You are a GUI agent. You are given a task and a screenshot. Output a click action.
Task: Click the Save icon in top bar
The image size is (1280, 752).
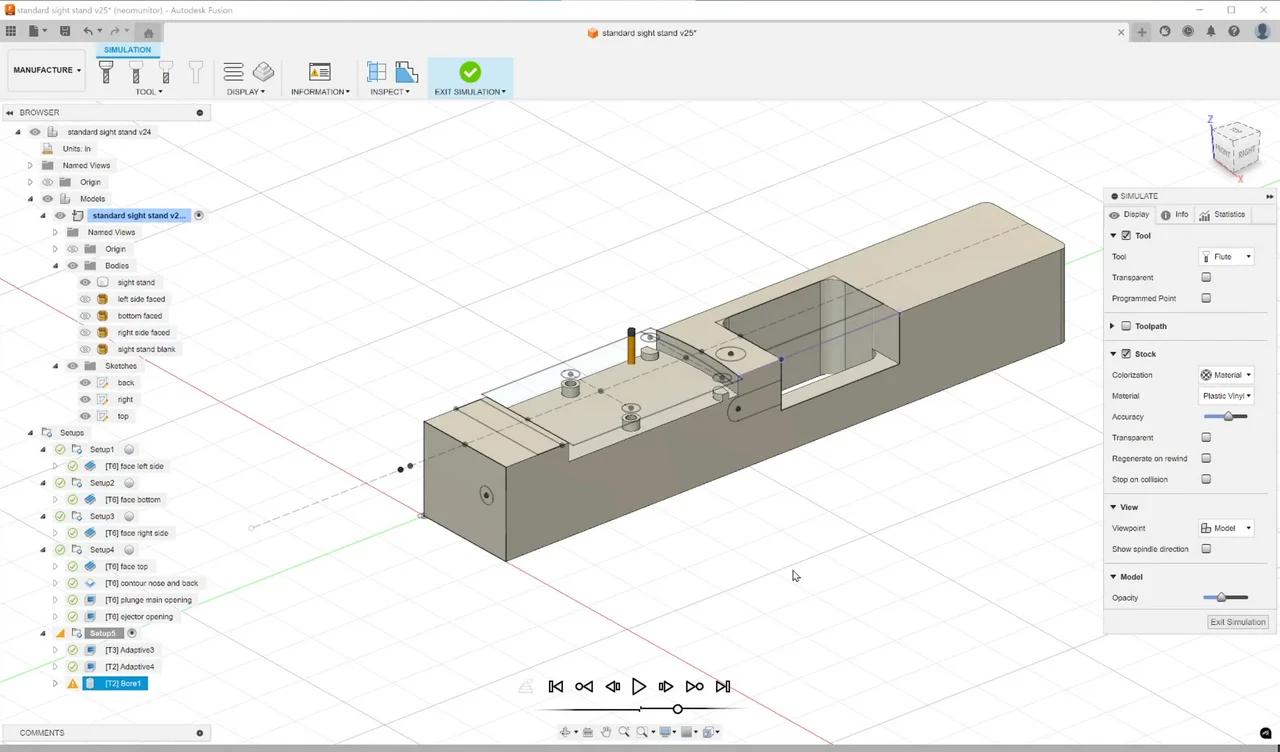[65, 32]
